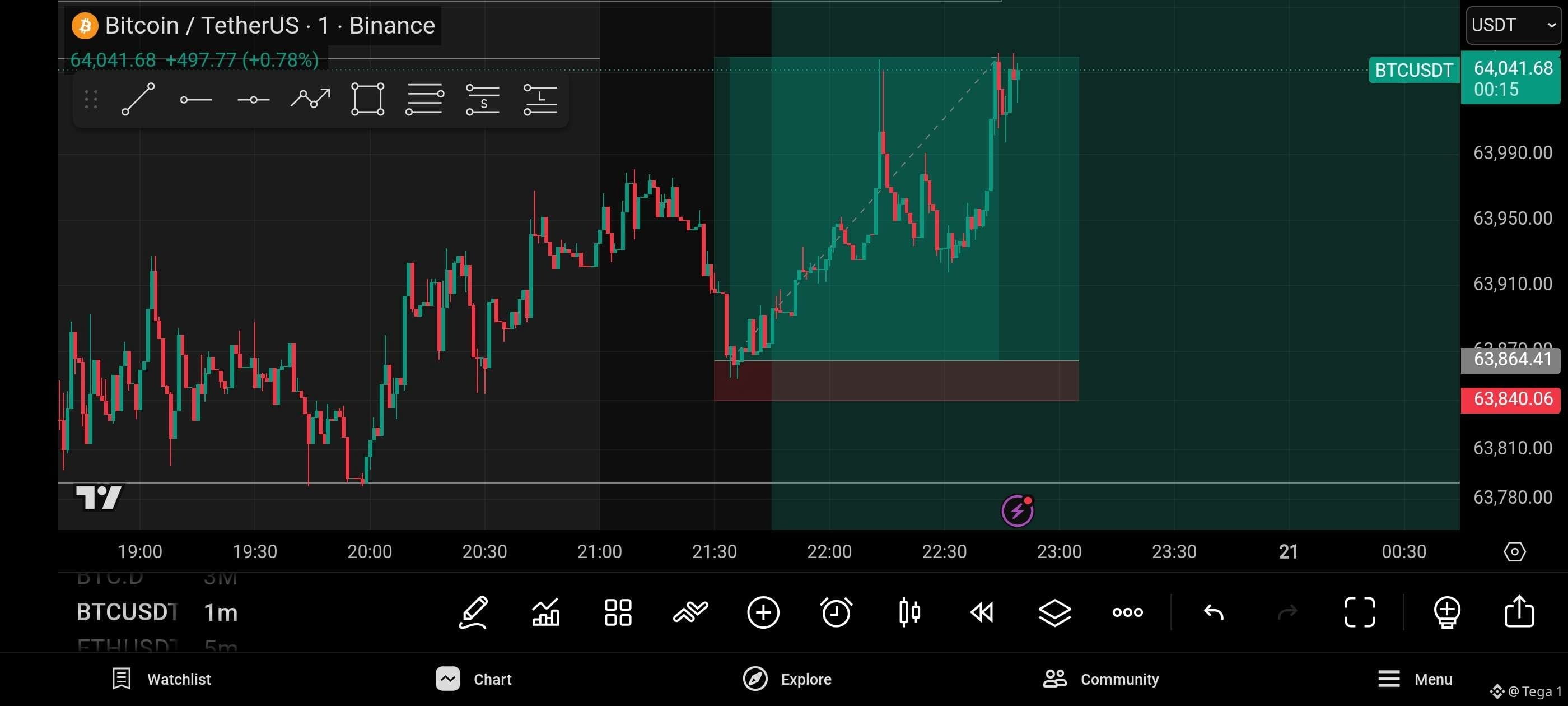Select the path polyline tool
Screen dimensions: 1568x706
pos(310,99)
